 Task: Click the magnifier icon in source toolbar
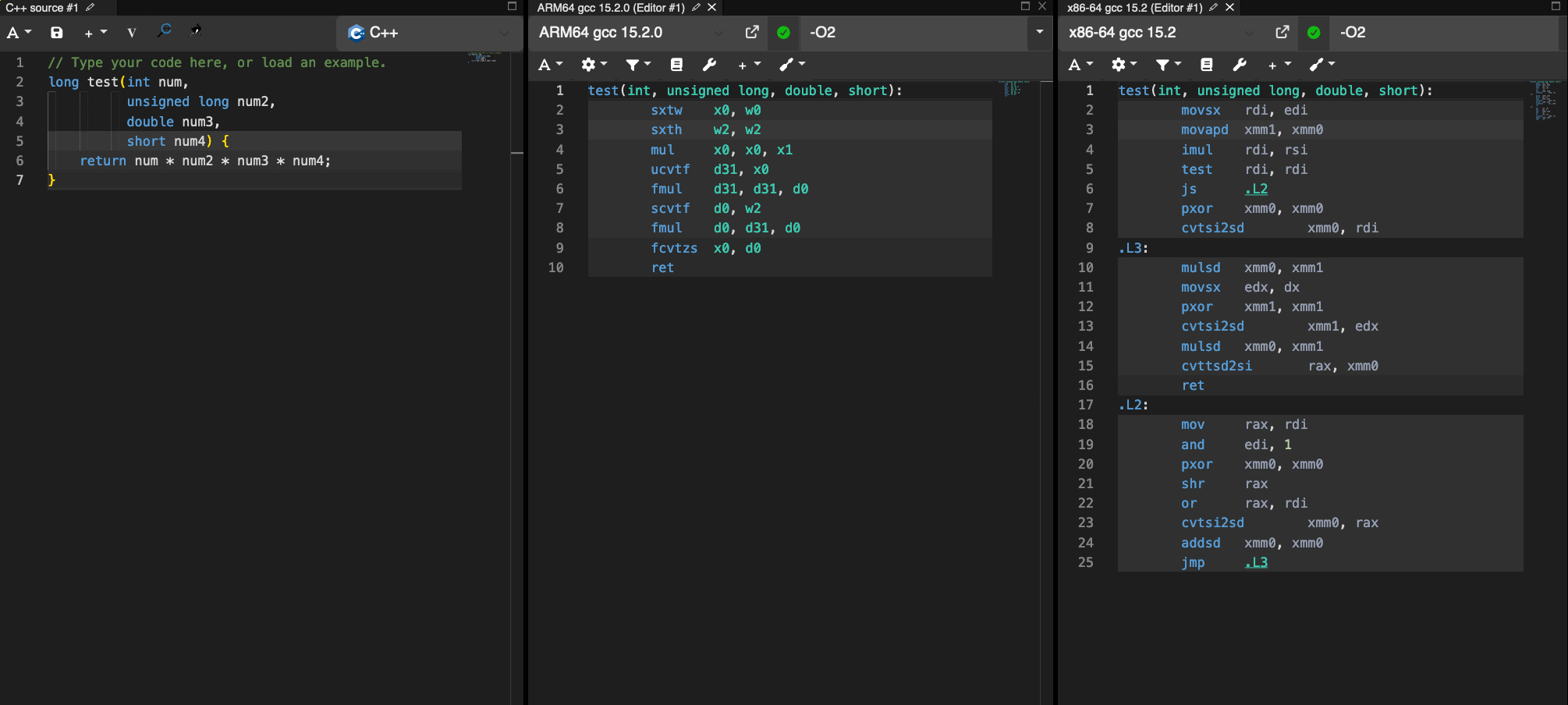(164, 31)
